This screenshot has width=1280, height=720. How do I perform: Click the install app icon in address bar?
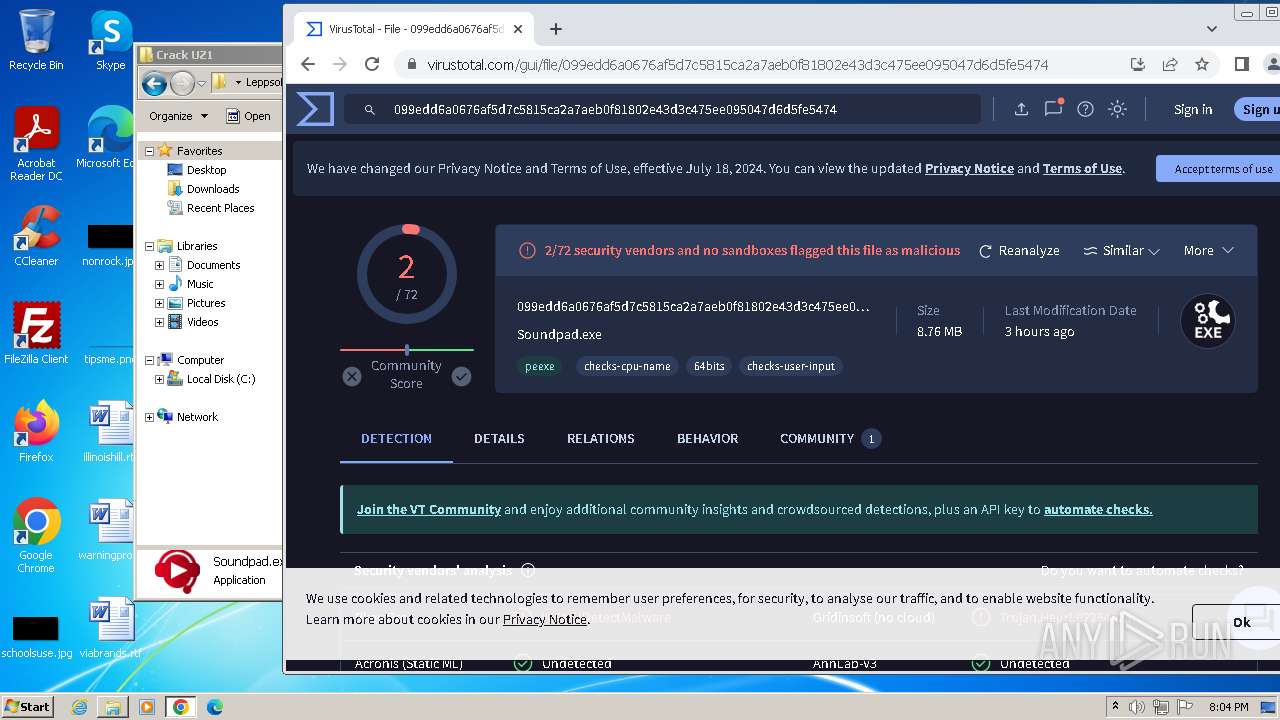(1138, 64)
